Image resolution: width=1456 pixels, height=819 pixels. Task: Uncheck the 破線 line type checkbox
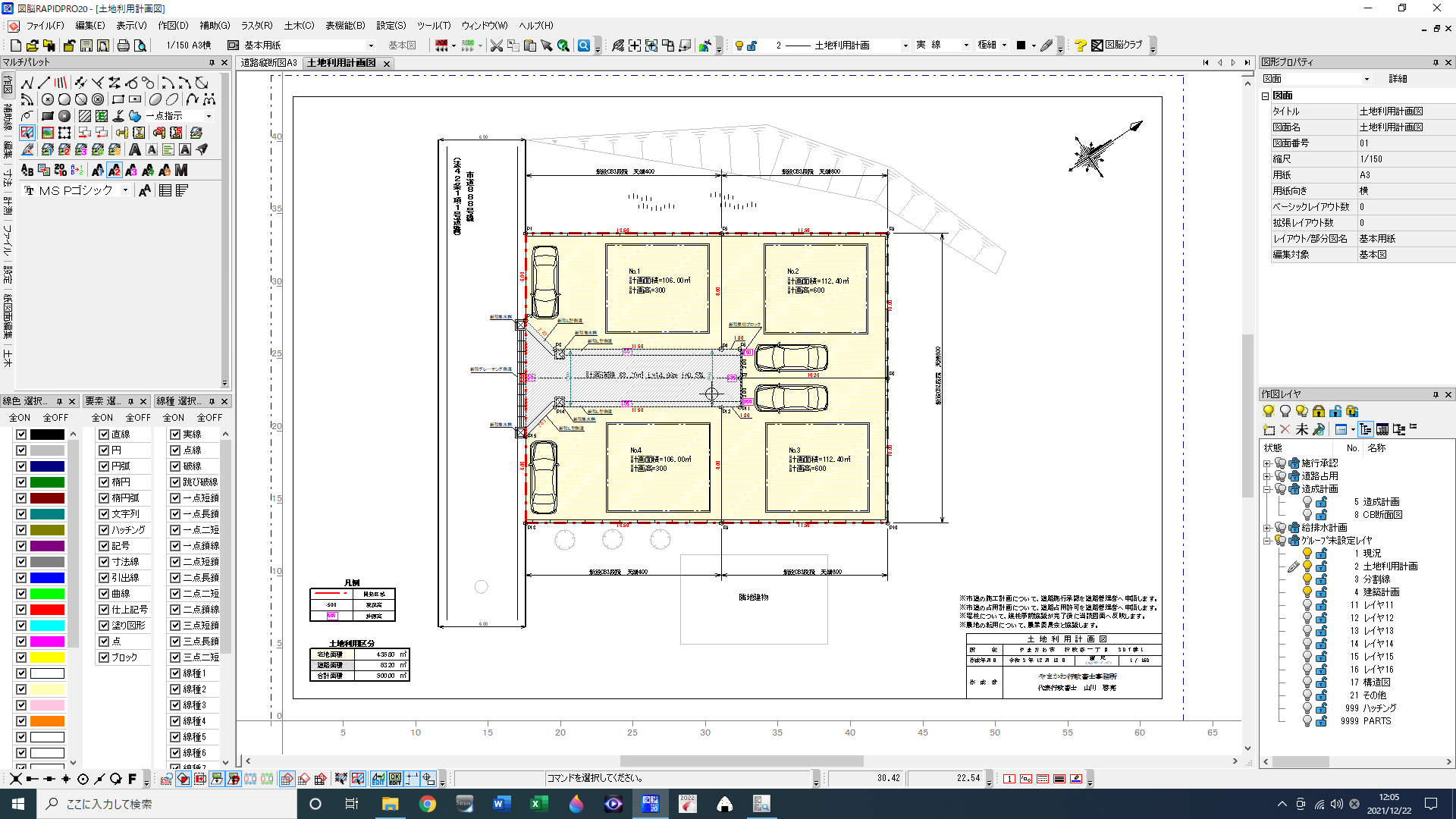[175, 466]
